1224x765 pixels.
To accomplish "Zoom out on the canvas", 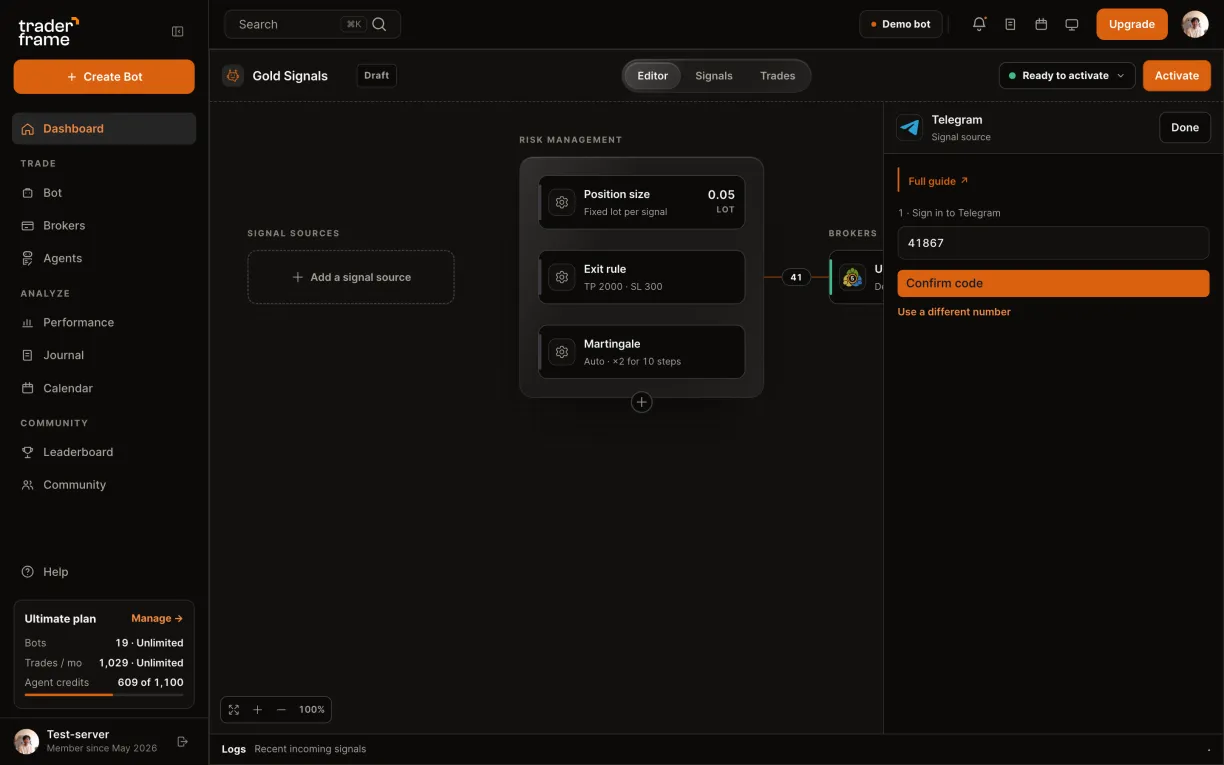I will point(281,710).
